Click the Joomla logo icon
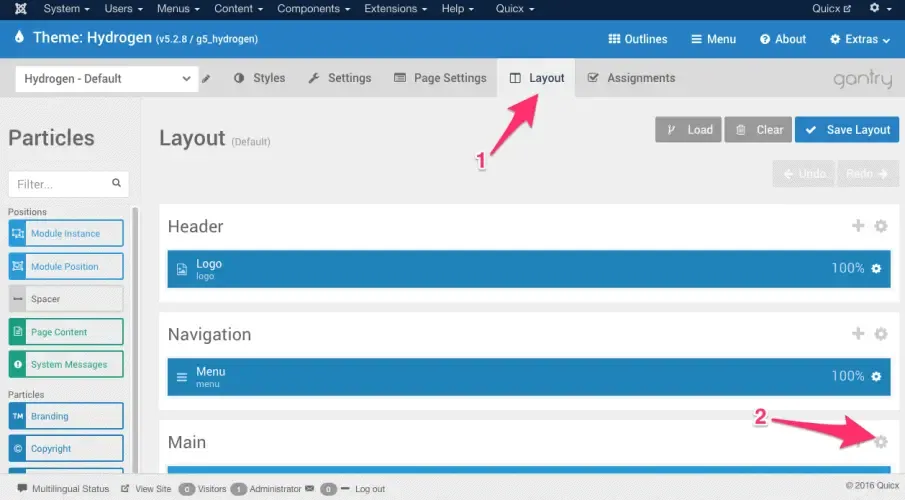 pyautogui.click(x=21, y=9)
